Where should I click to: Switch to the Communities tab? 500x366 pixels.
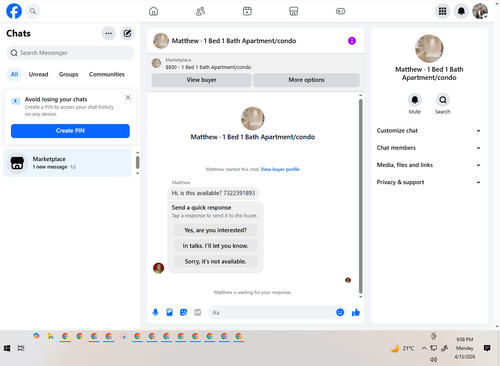click(107, 74)
